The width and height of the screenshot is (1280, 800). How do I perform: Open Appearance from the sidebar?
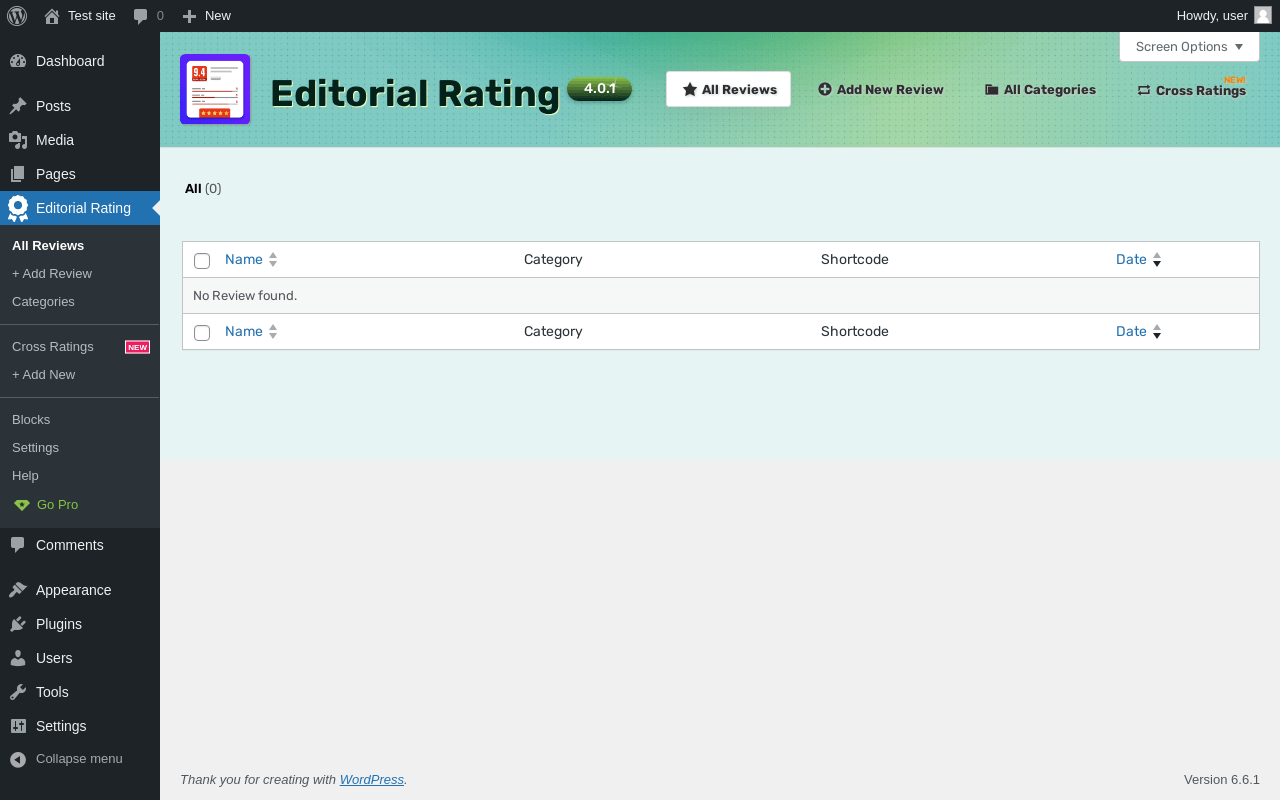(73, 590)
